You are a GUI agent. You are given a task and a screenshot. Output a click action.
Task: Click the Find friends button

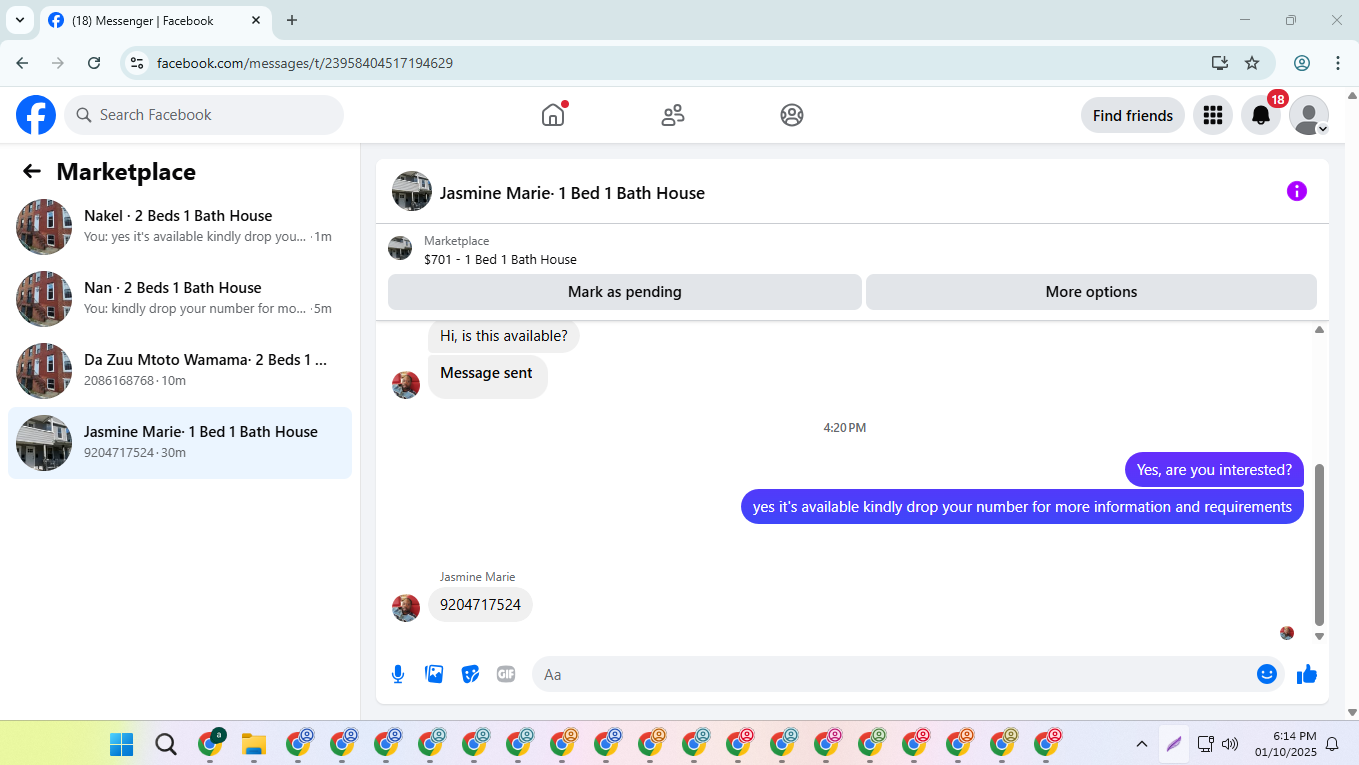[1133, 116]
